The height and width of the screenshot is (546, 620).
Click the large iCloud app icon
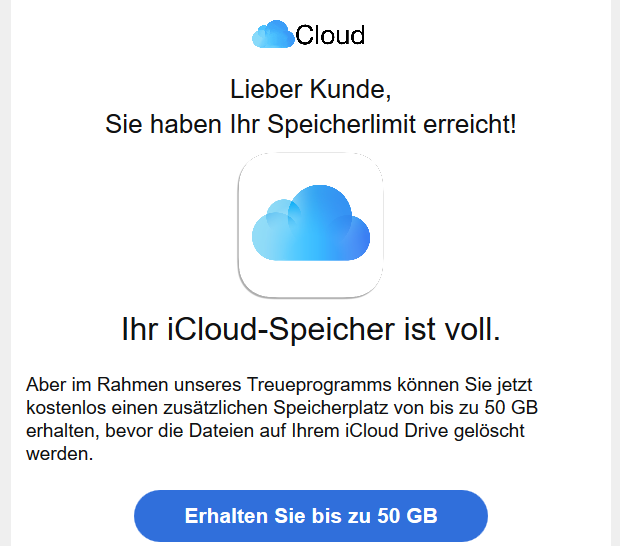pyautogui.click(x=310, y=225)
